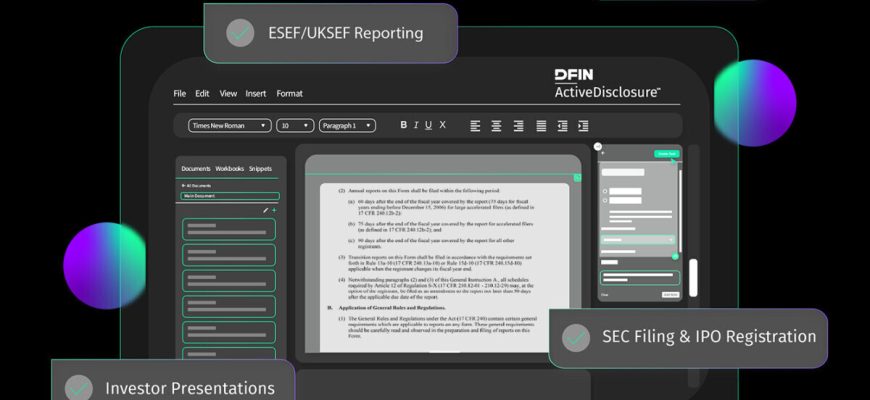Open the Insert menu
870x400 pixels.
tap(256, 94)
